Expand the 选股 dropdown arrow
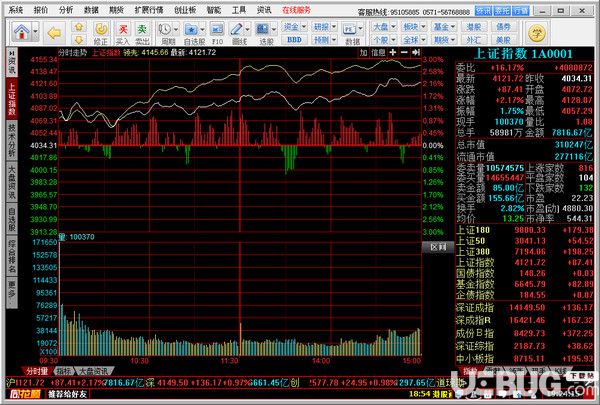Viewport: 600px width, 405px height. click(x=274, y=29)
